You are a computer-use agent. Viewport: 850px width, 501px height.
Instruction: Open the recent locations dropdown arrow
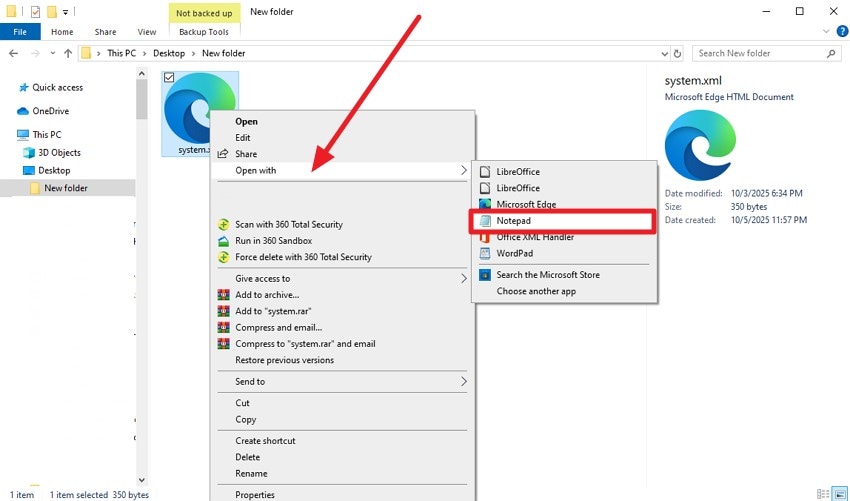coord(53,53)
